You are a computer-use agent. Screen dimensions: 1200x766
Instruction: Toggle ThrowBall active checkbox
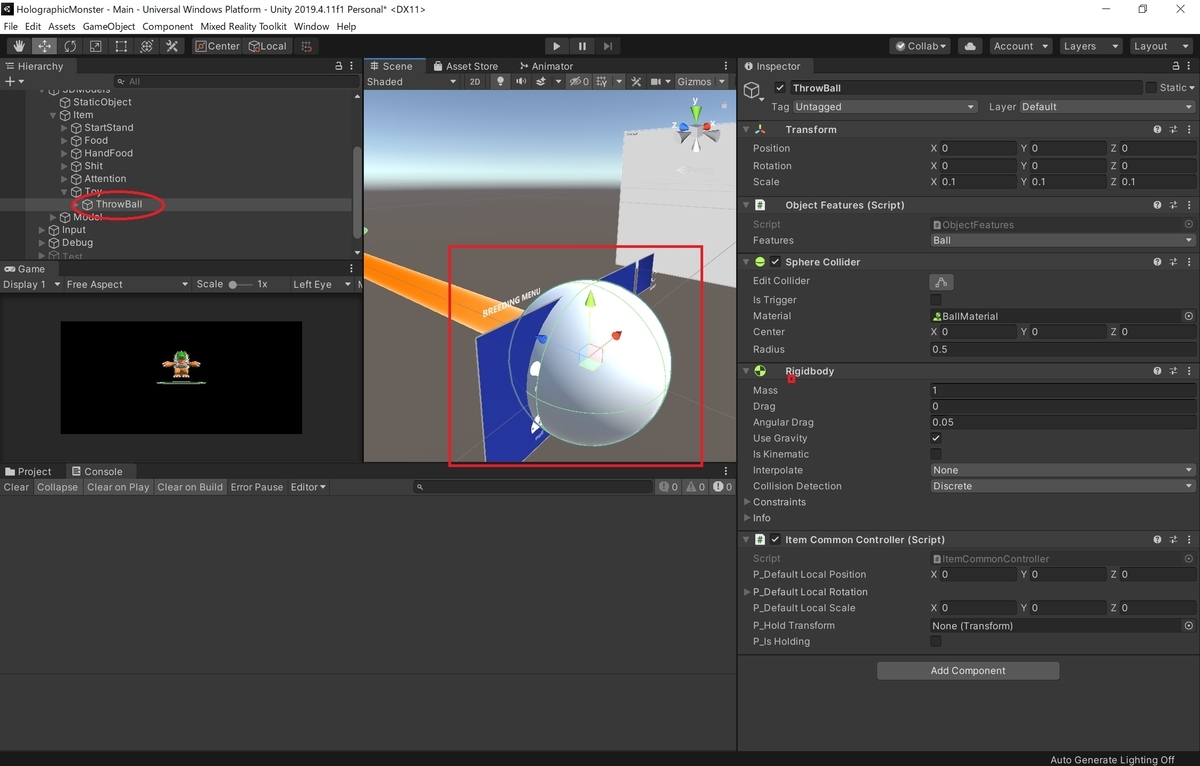[780, 88]
